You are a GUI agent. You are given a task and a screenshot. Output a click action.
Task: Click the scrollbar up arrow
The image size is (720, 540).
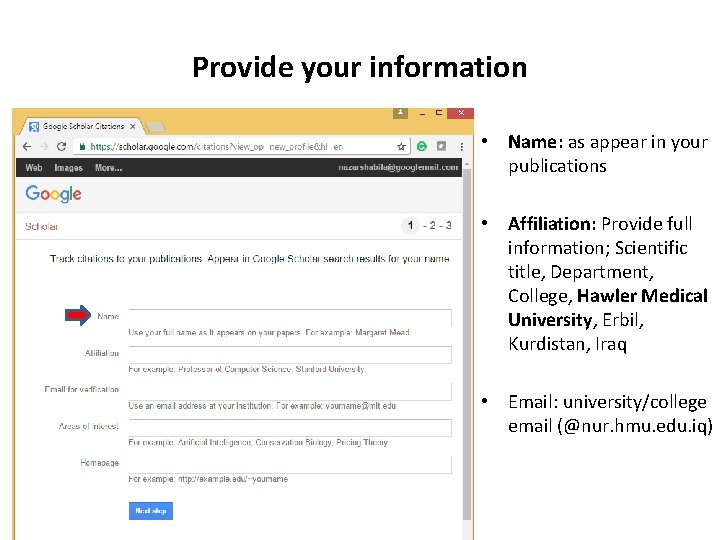click(x=467, y=164)
